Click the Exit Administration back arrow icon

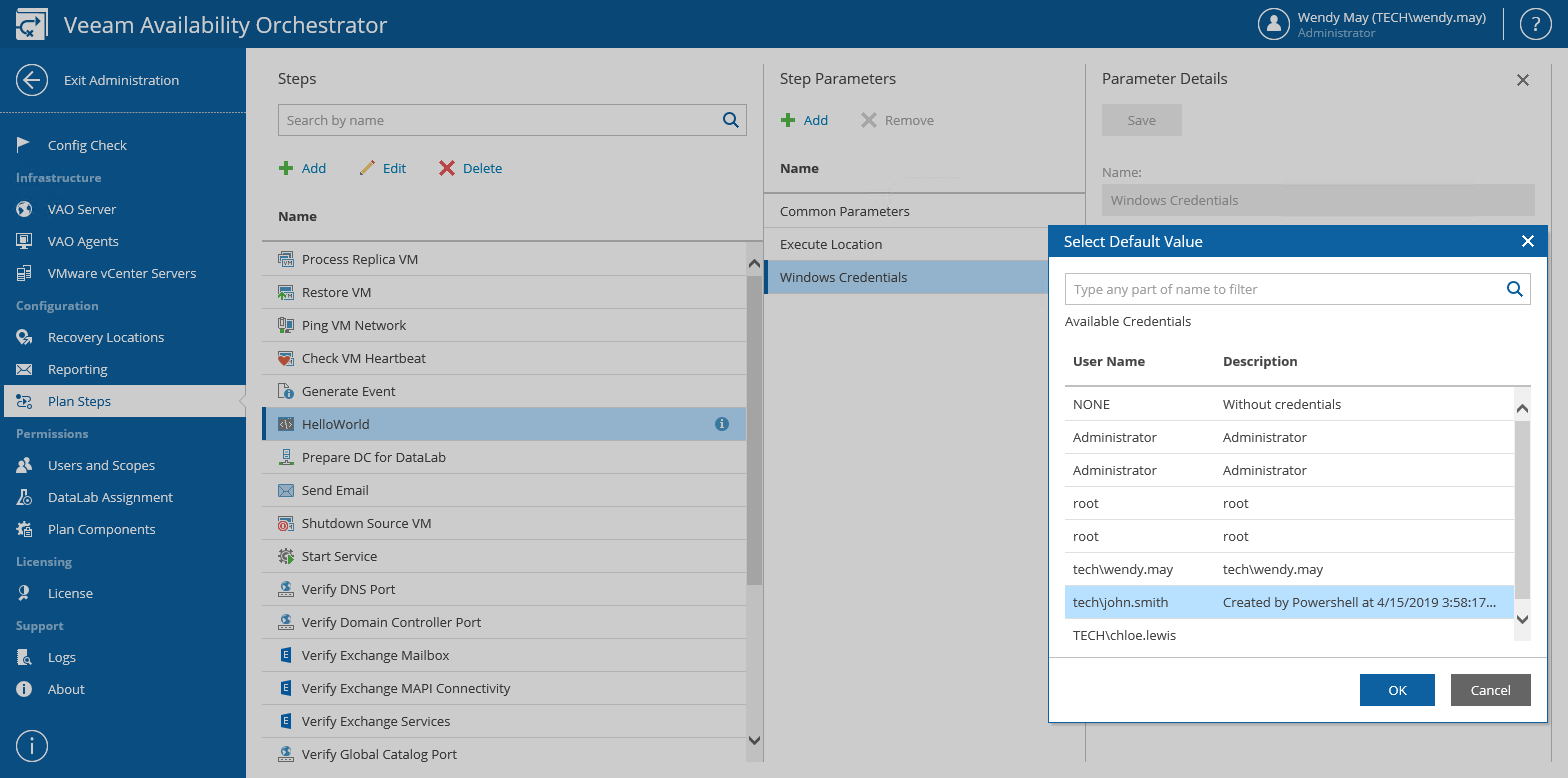32,80
